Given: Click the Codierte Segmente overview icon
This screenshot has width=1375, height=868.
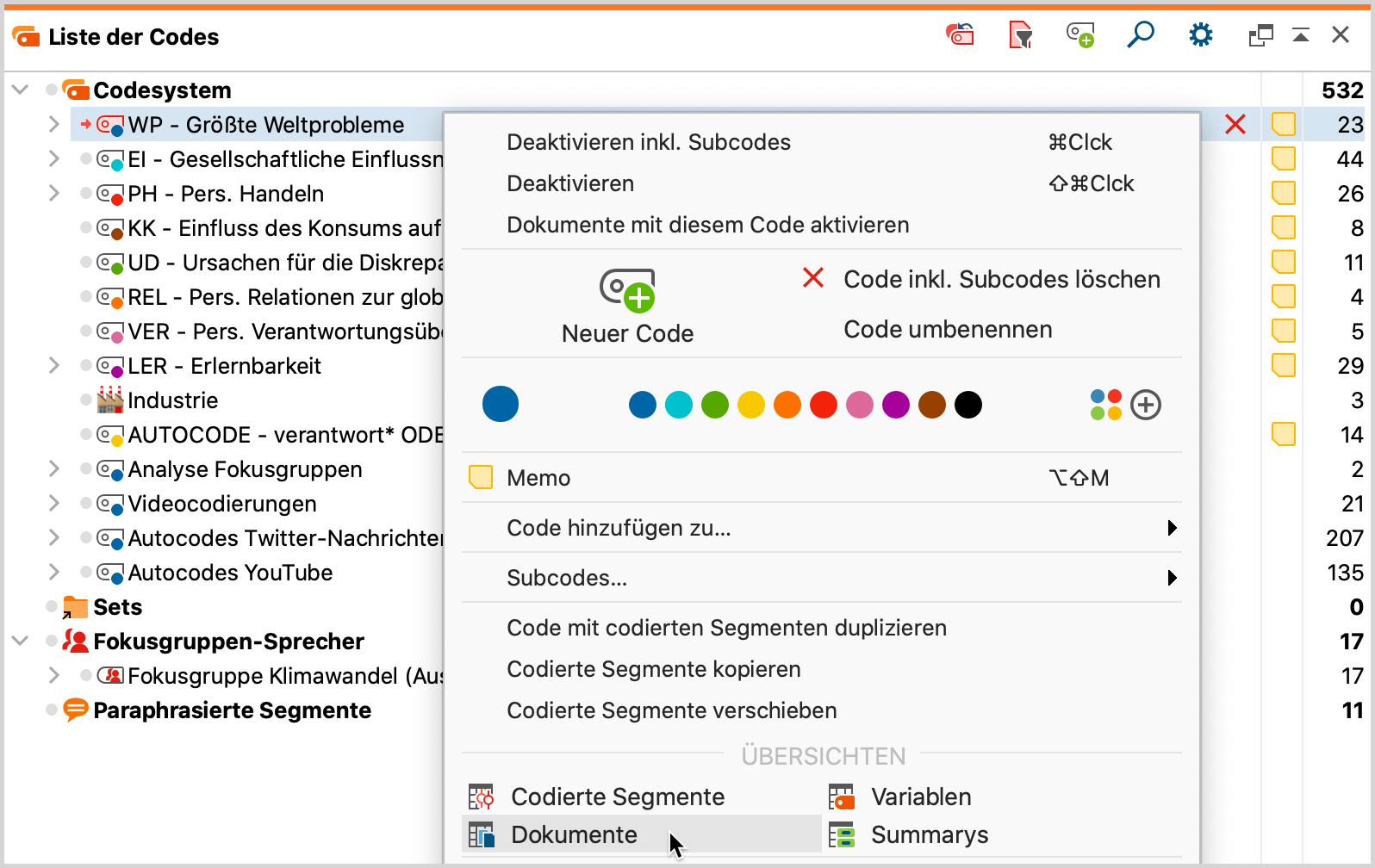Looking at the screenshot, I should point(481,797).
